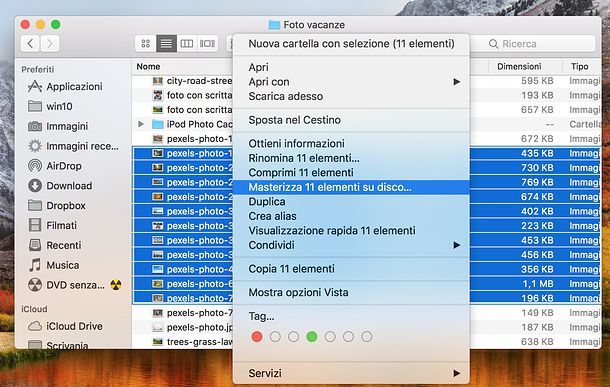
Task: Choose Comprimi 11 elementi
Action: click(x=351, y=172)
